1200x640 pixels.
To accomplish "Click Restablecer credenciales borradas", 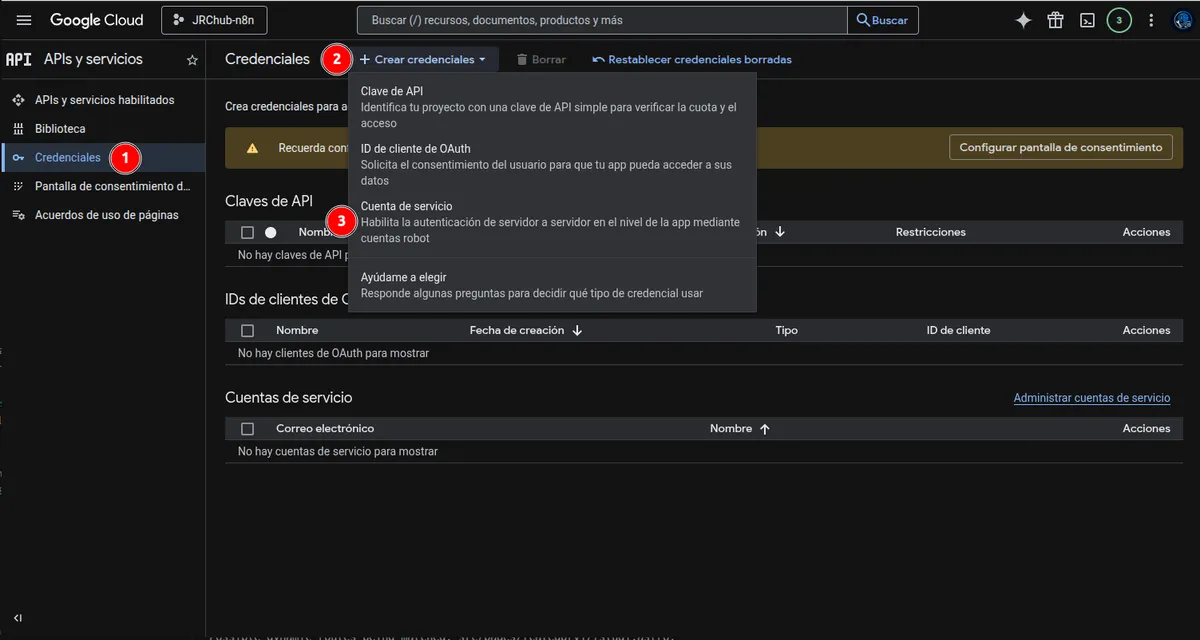I will click(691, 60).
